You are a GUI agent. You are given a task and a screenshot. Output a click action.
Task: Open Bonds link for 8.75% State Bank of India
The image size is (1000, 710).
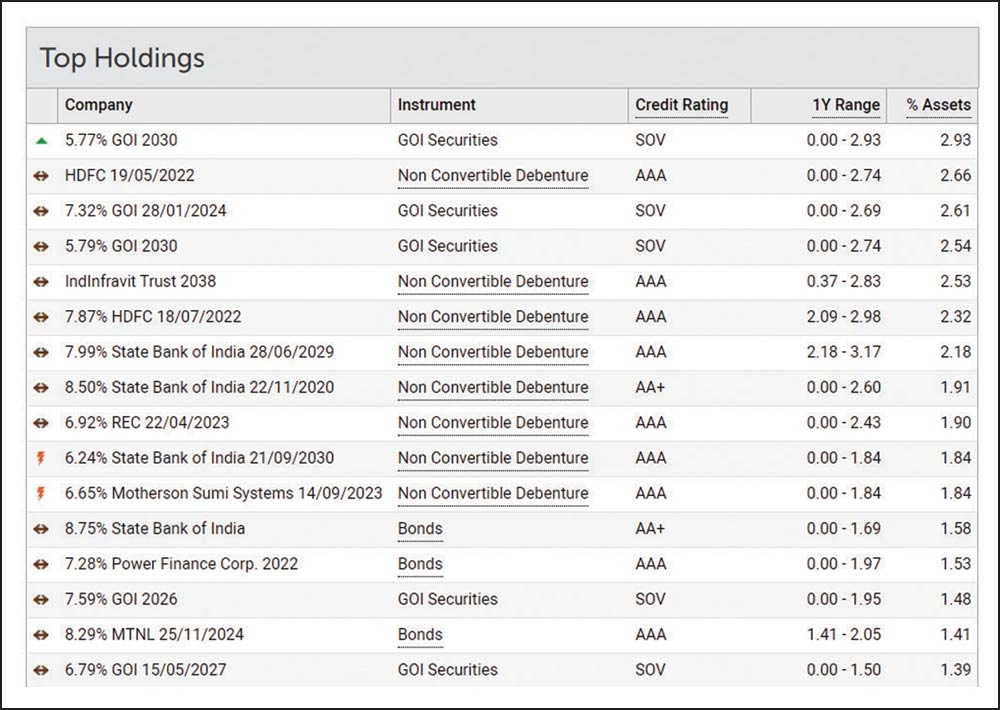pos(420,529)
